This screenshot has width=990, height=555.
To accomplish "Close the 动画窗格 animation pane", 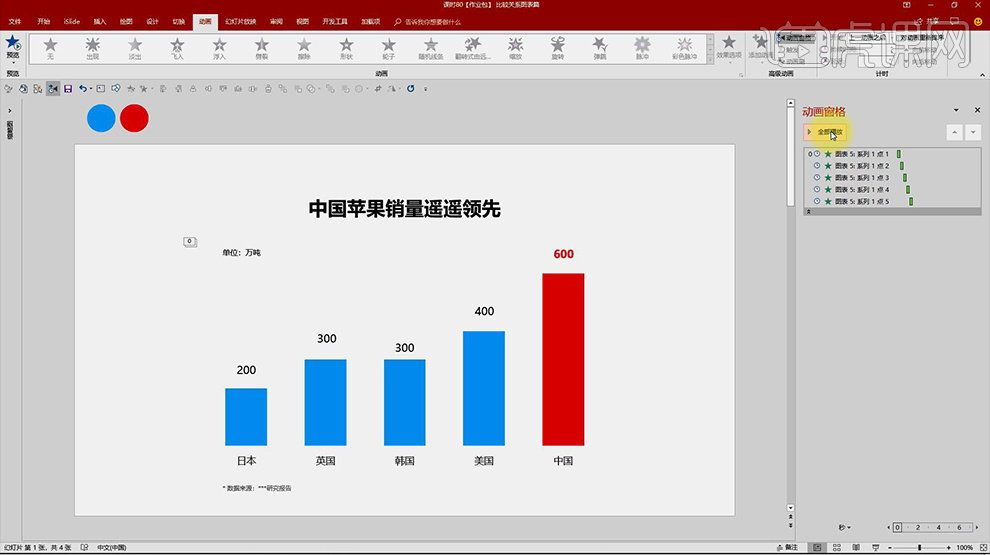I will tap(977, 110).
